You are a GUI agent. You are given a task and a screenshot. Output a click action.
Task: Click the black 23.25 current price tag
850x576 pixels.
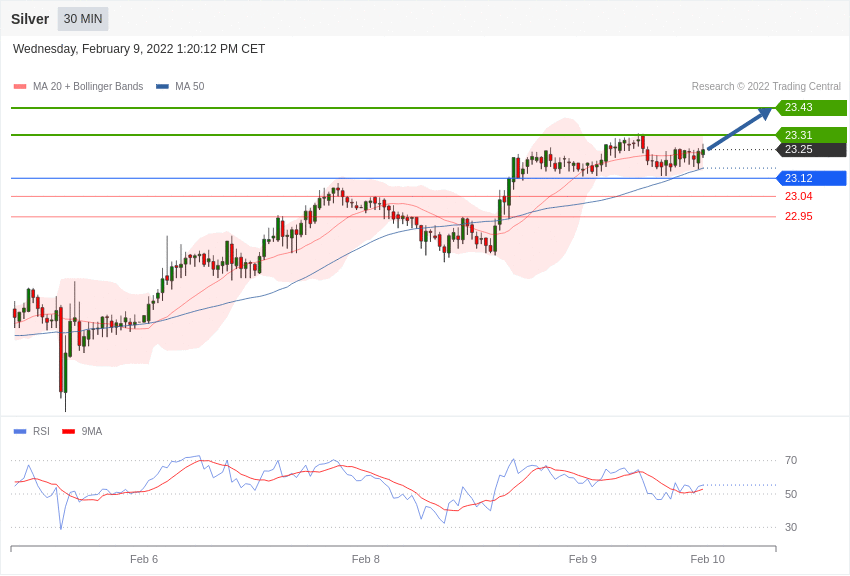811,150
